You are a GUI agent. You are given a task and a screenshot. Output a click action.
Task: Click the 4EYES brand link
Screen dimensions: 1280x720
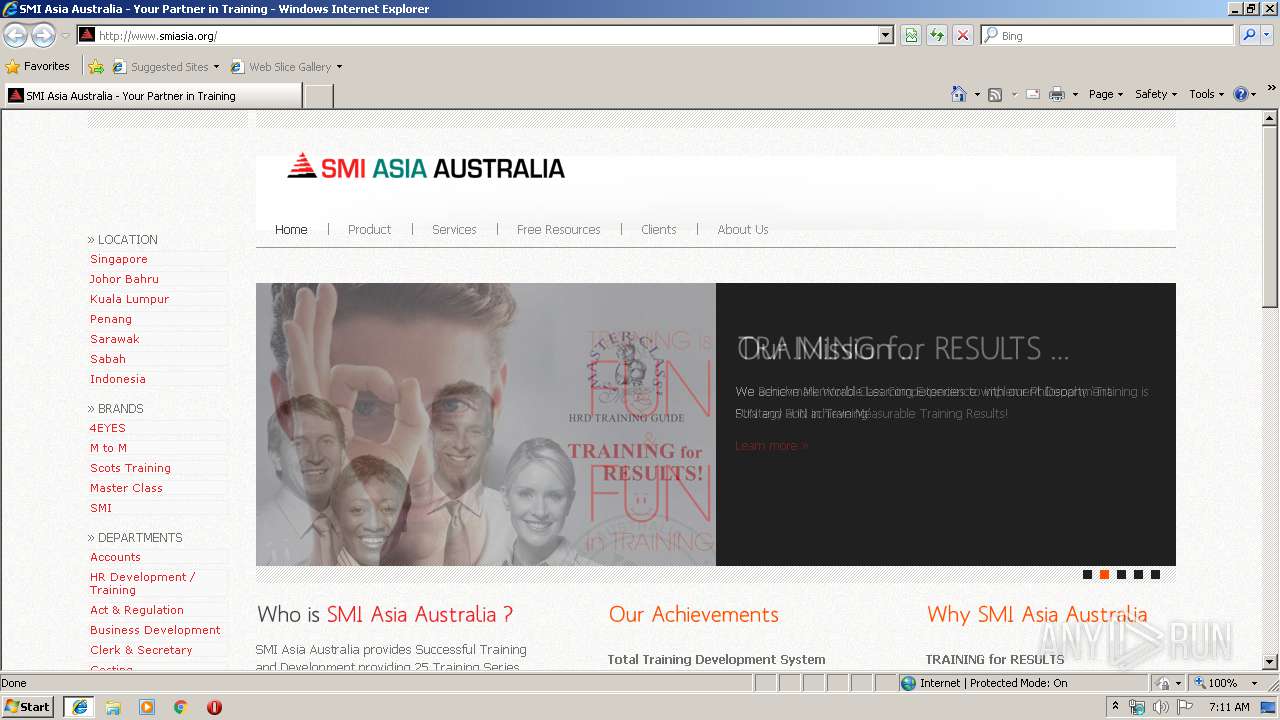(107, 428)
